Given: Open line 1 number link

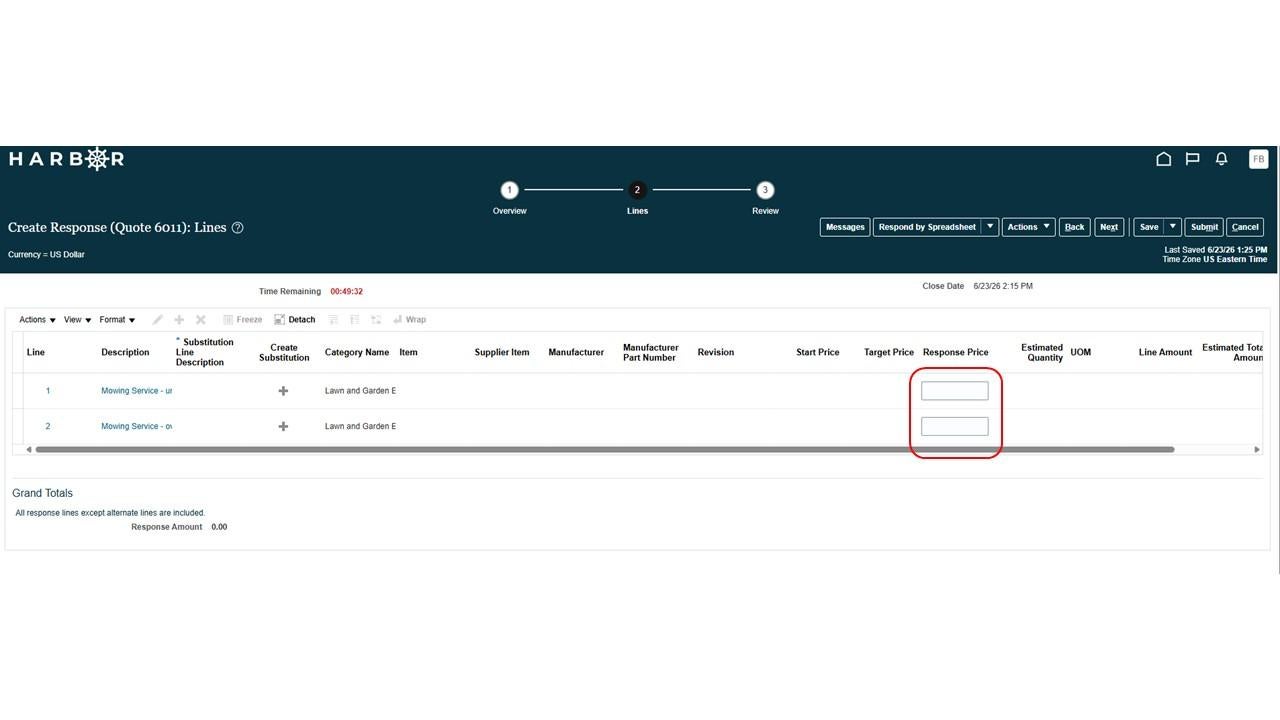Looking at the screenshot, I should (x=48, y=391).
